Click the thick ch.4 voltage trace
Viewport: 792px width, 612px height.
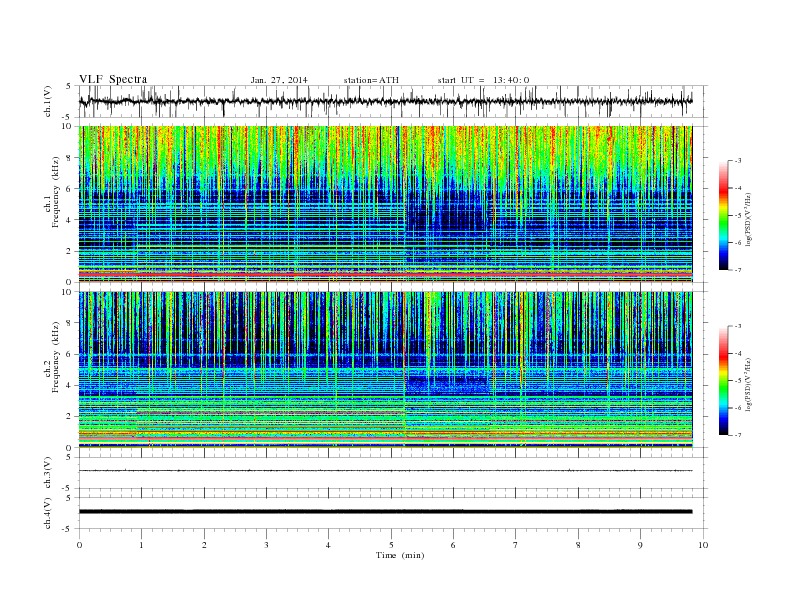point(385,512)
